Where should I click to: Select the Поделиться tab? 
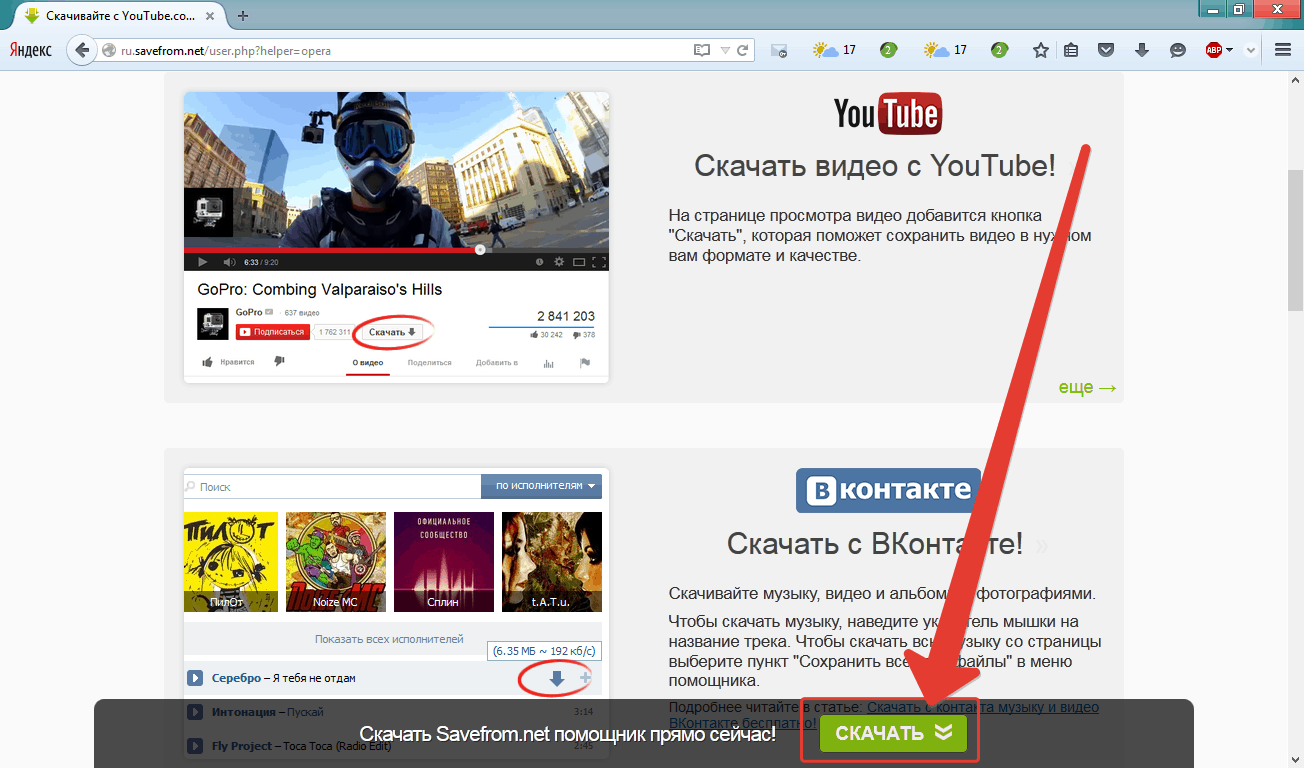[430, 363]
